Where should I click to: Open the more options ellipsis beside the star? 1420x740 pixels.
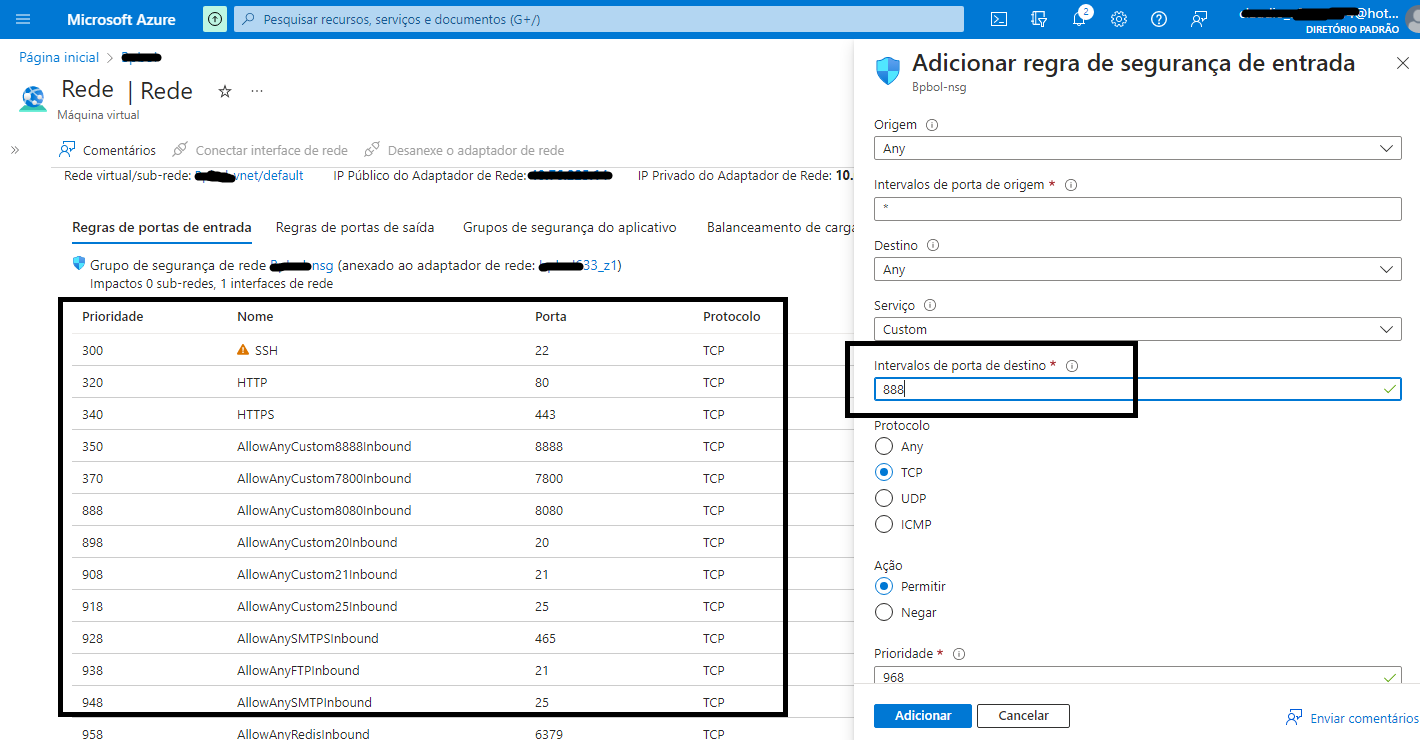pyautogui.click(x=257, y=91)
